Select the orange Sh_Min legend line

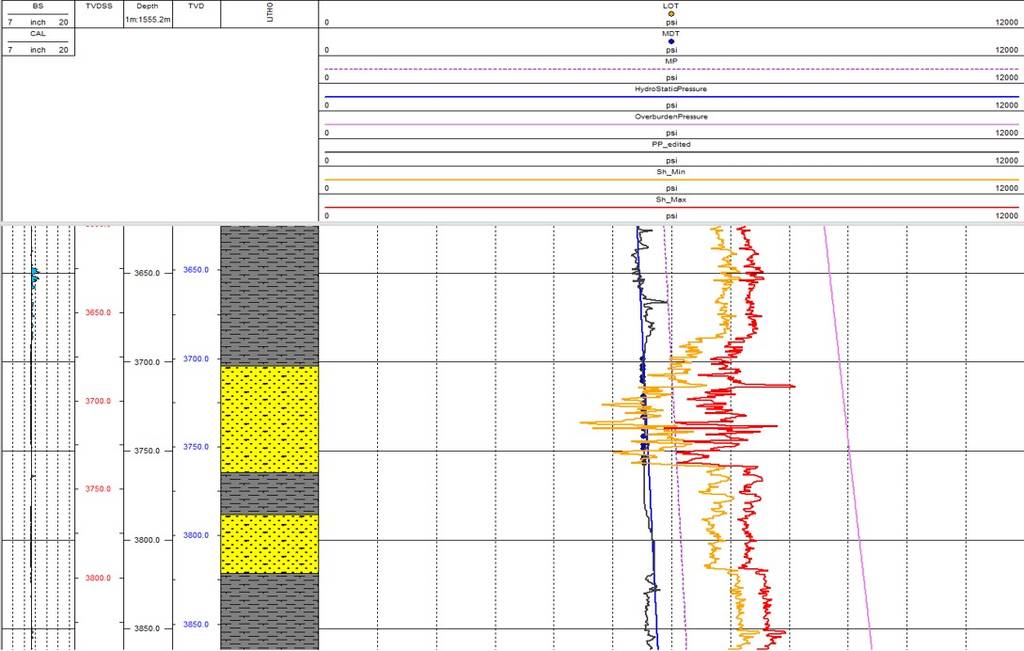click(671, 180)
